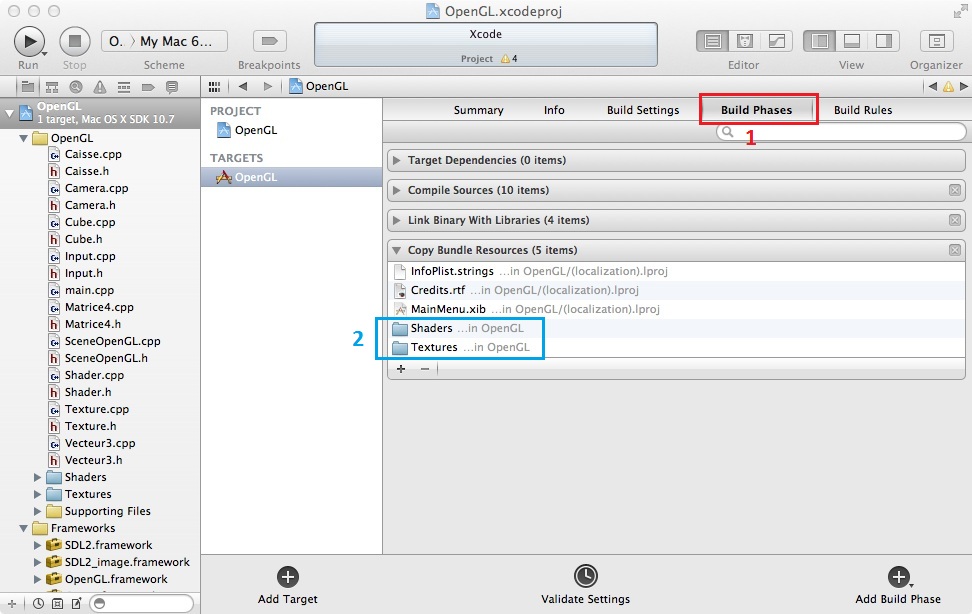Show the Project navigator
This screenshot has width=972, height=614.
point(28,87)
